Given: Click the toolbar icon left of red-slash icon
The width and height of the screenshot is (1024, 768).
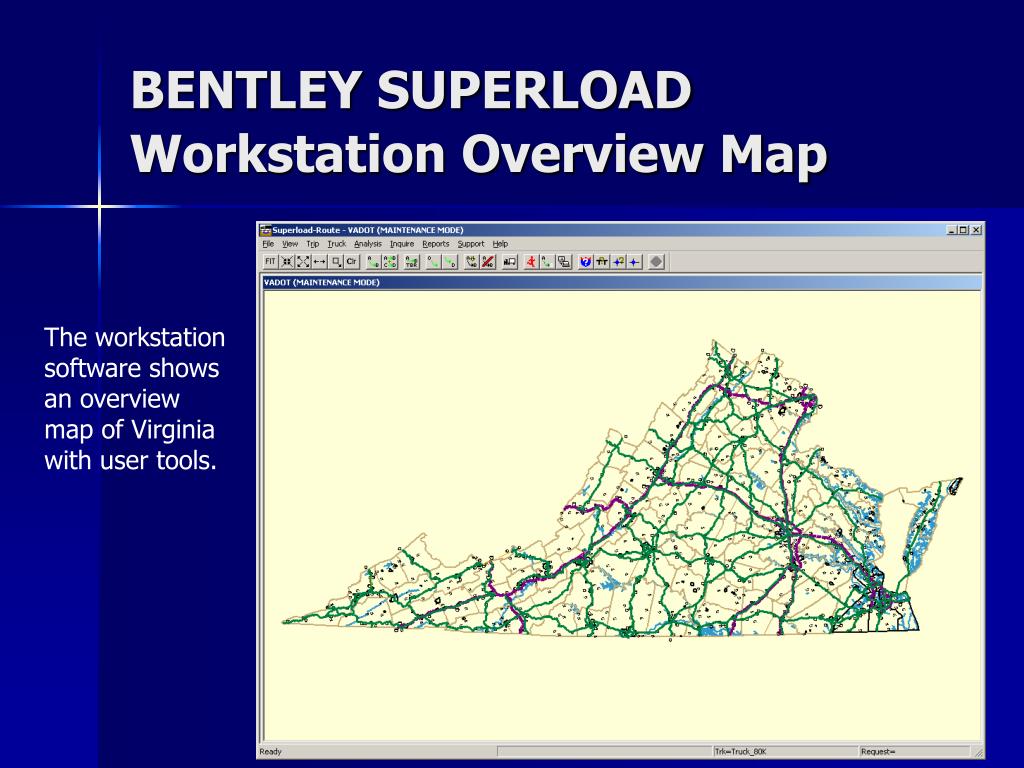Looking at the screenshot, I should [x=472, y=261].
